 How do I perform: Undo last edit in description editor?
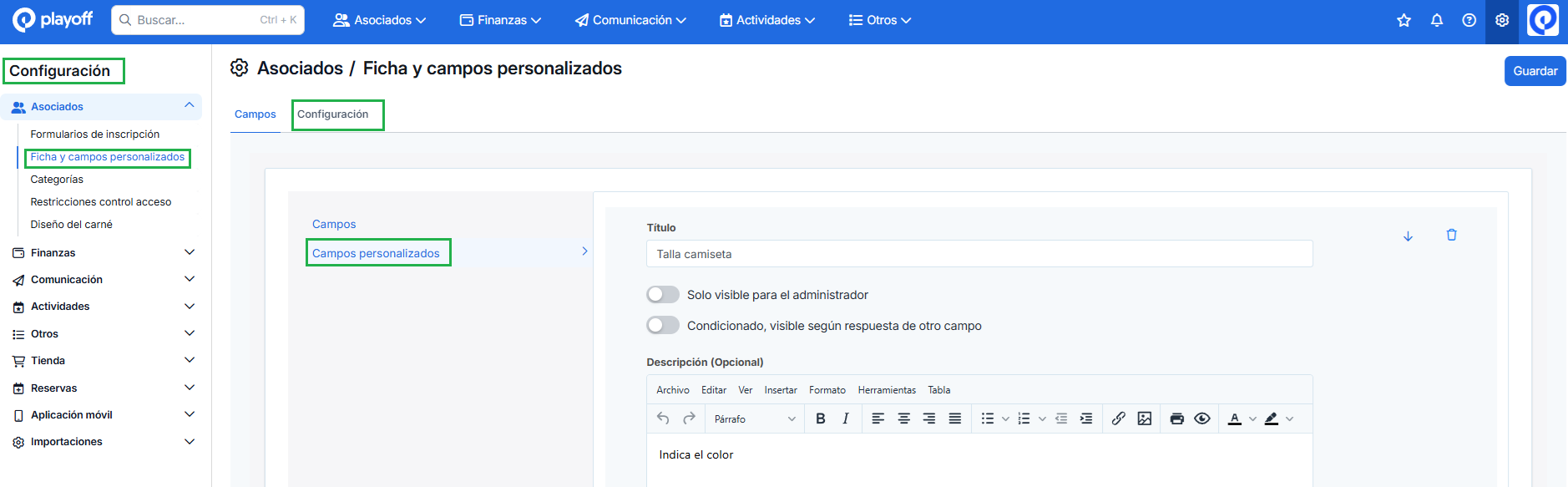pyautogui.click(x=663, y=419)
